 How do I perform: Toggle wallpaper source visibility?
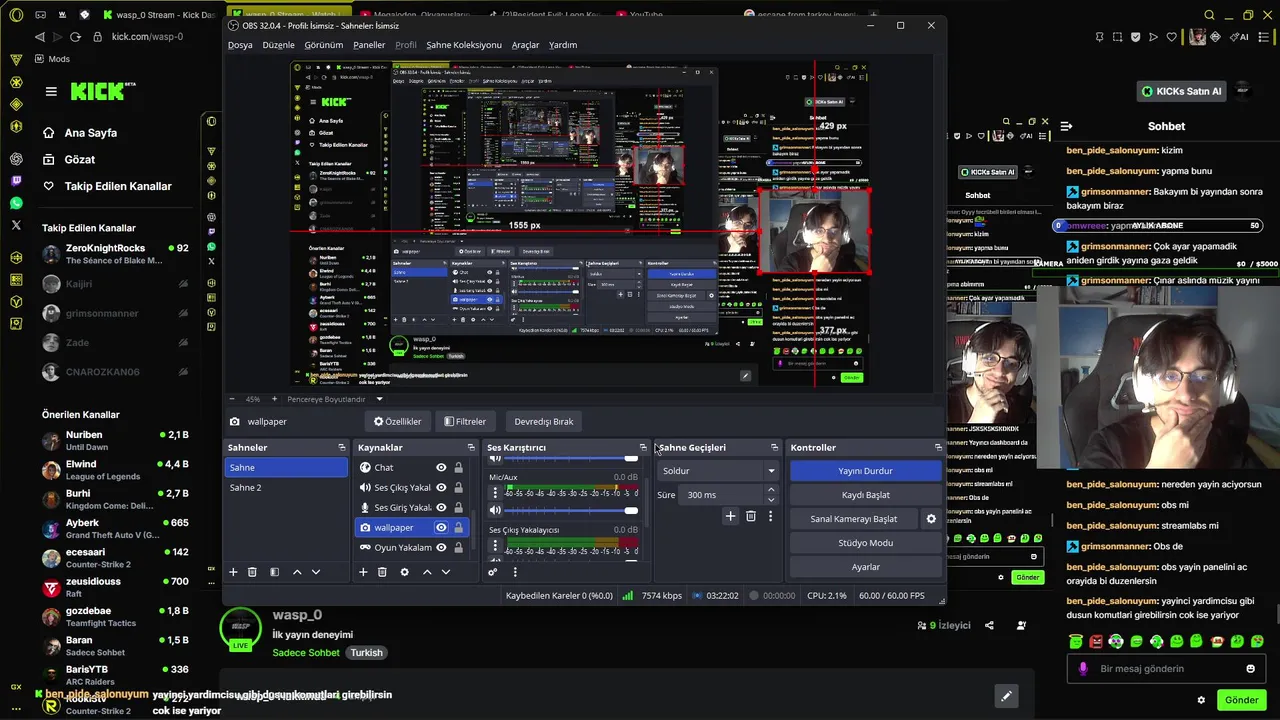coord(441,527)
